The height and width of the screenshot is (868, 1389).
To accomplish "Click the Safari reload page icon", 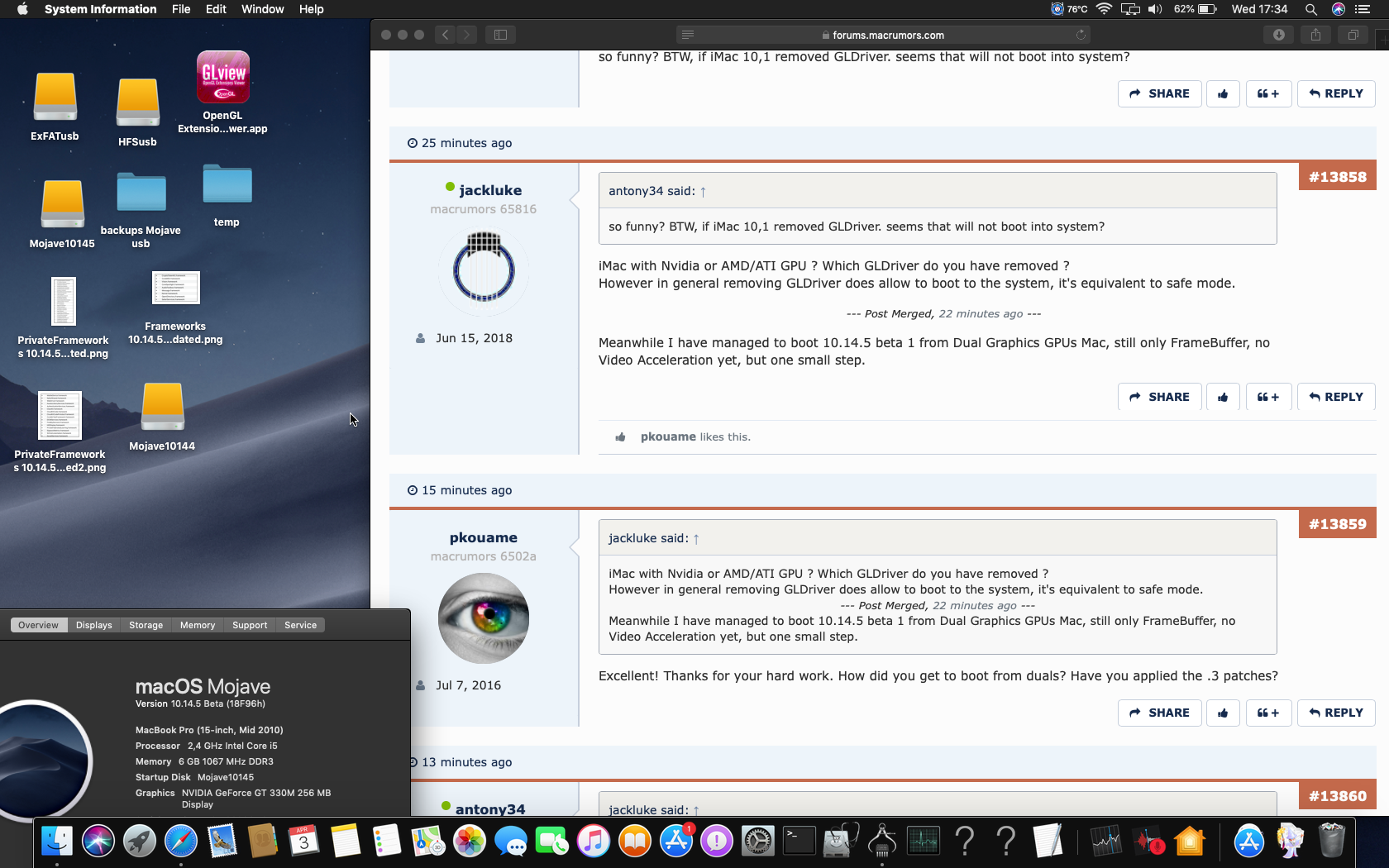I will (x=1081, y=35).
